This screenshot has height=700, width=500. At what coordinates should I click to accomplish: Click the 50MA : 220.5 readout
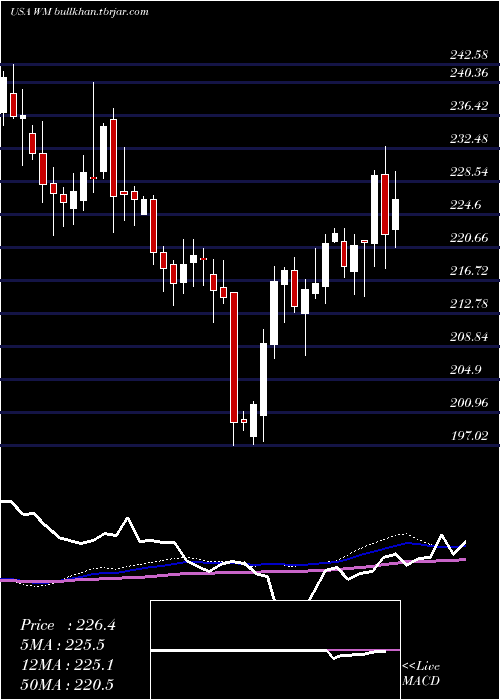[67, 685]
